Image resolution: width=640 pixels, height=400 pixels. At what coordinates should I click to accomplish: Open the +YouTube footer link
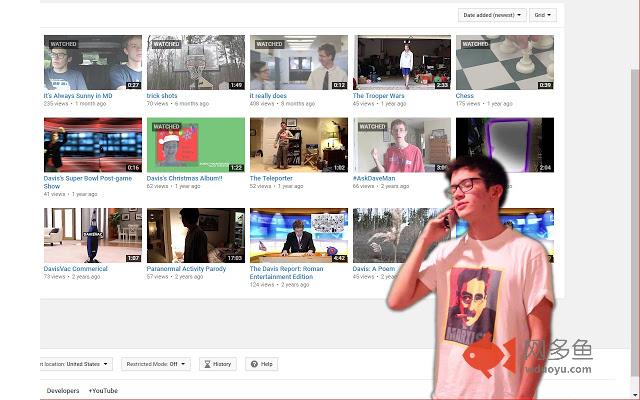coord(103,391)
